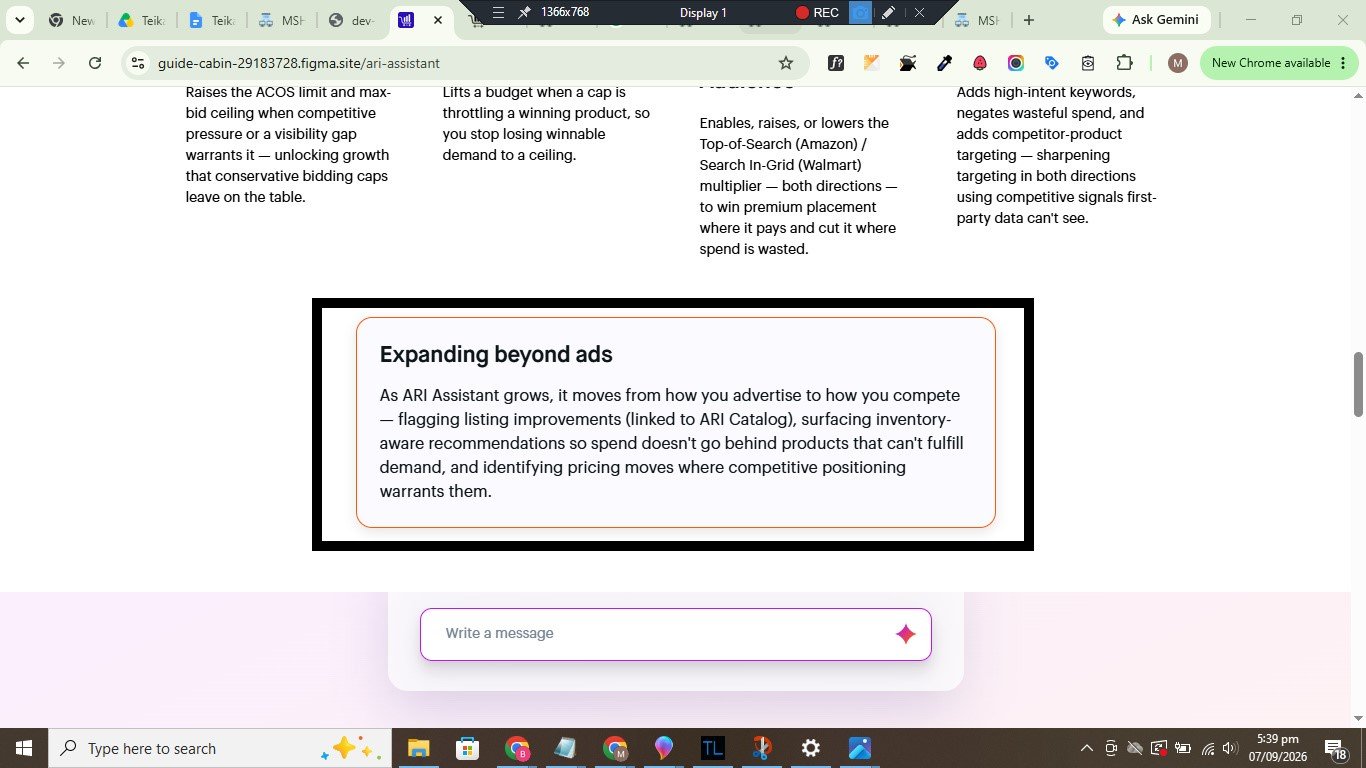Bookmark this page with the star icon

pos(786,63)
